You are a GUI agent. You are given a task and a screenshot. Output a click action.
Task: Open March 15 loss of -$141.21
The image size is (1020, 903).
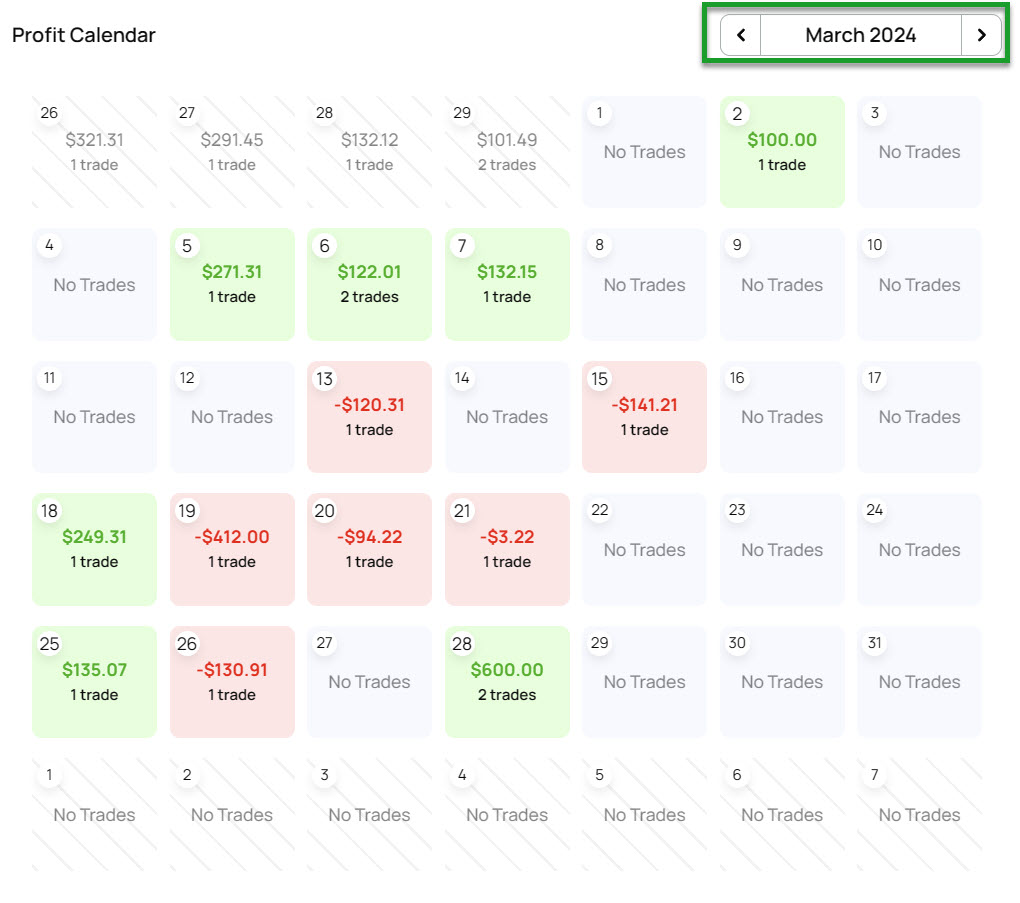click(644, 417)
